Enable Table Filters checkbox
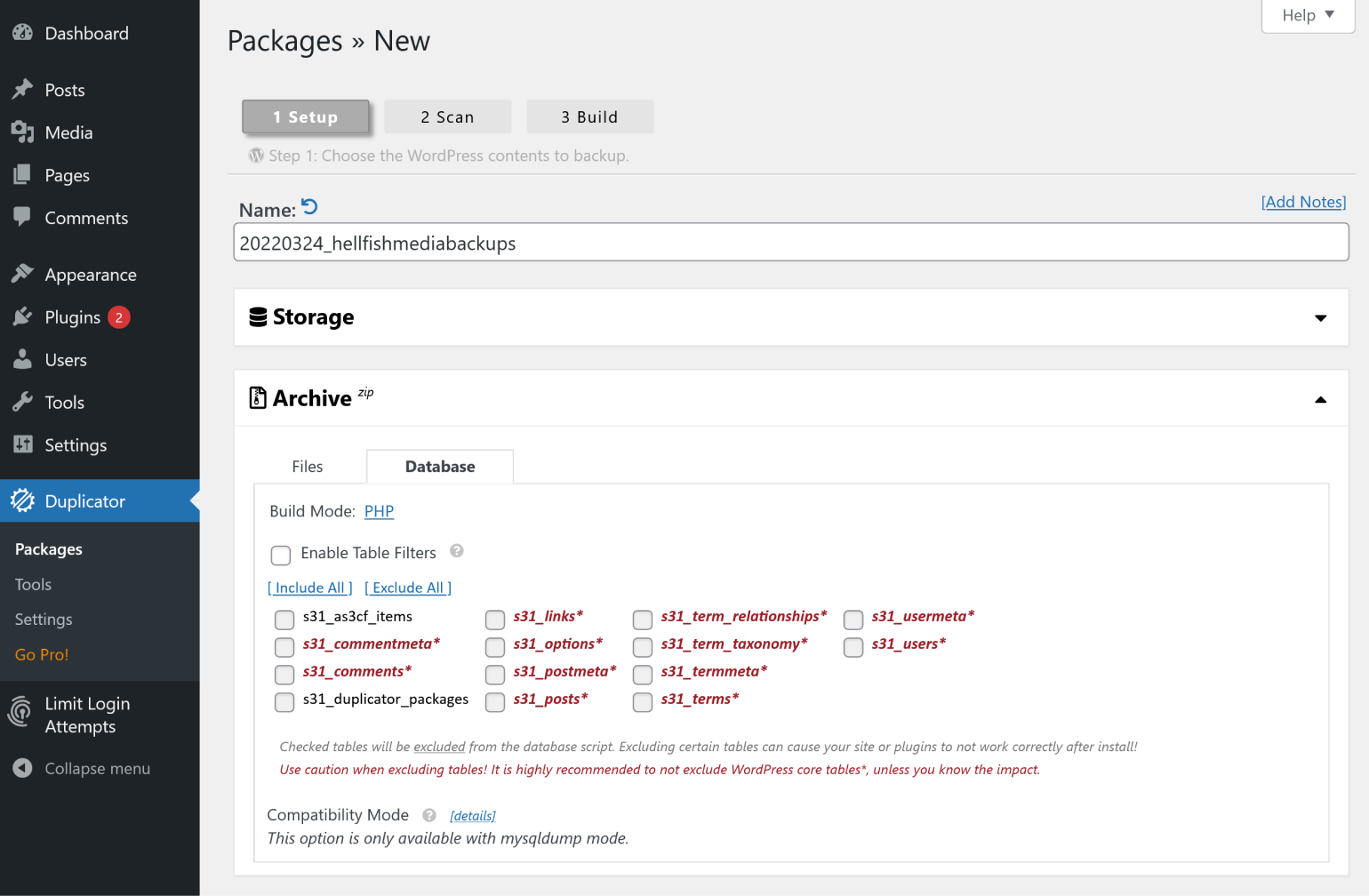The height and width of the screenshot is (896, 1369). click(x=281, y=556)
